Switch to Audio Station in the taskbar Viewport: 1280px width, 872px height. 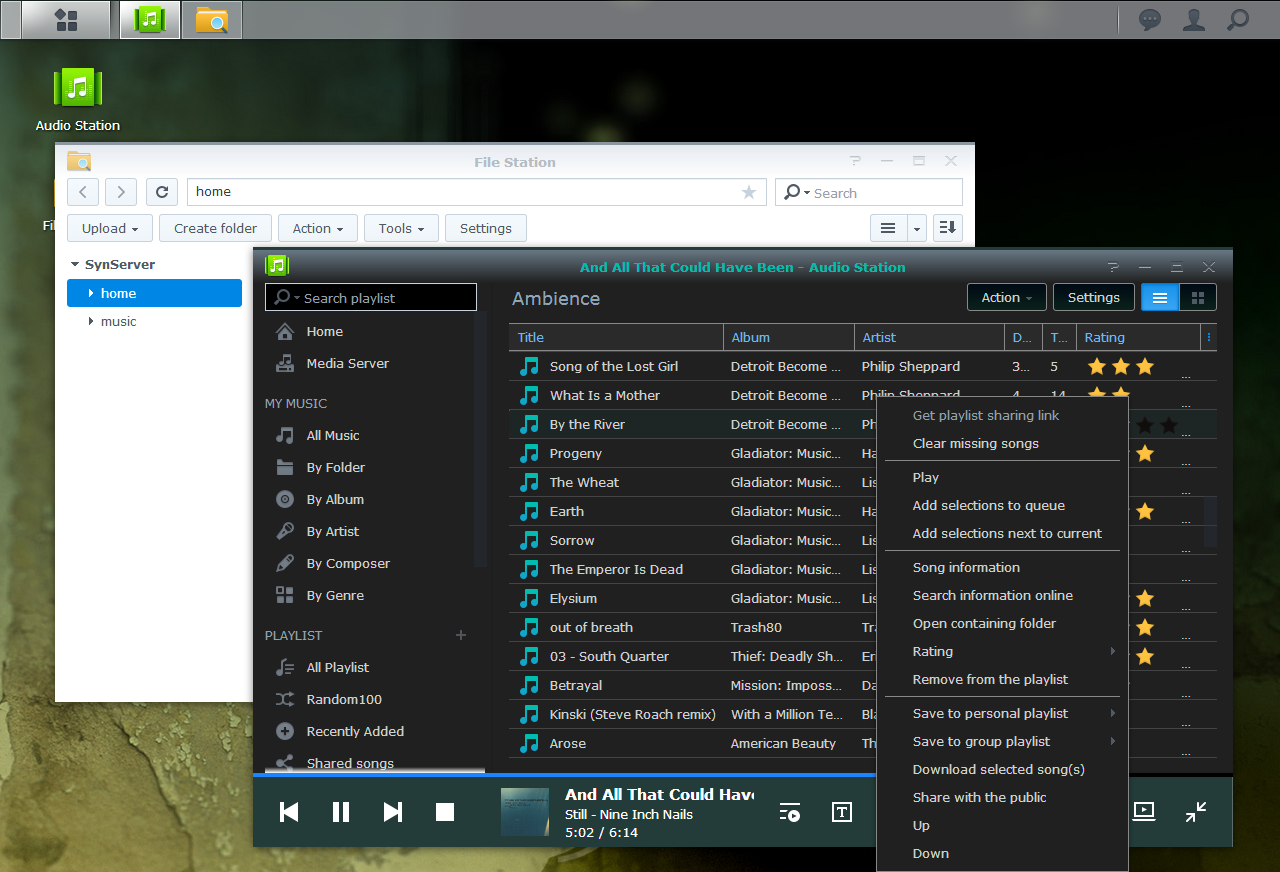click(150, 20)
